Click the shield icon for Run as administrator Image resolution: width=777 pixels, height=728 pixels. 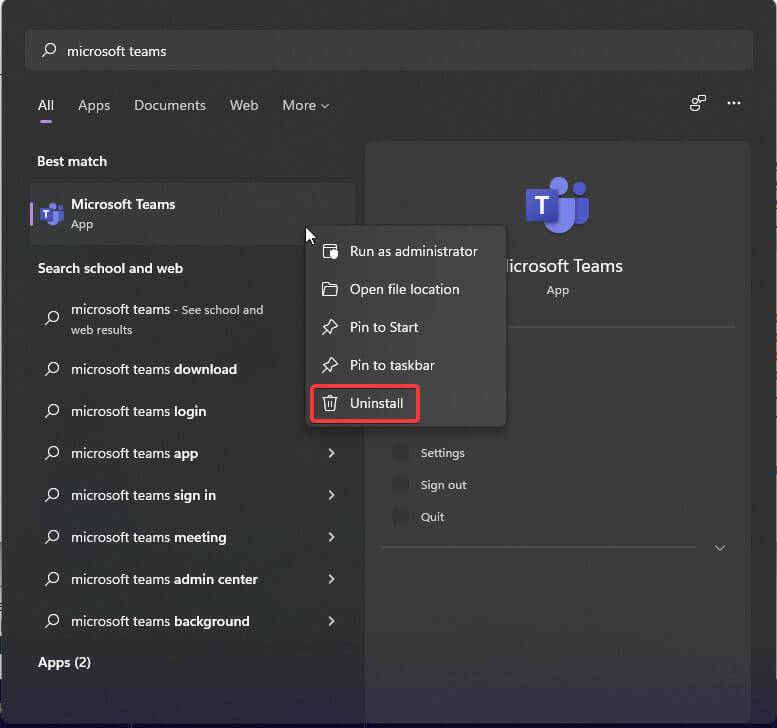(330, 251)
